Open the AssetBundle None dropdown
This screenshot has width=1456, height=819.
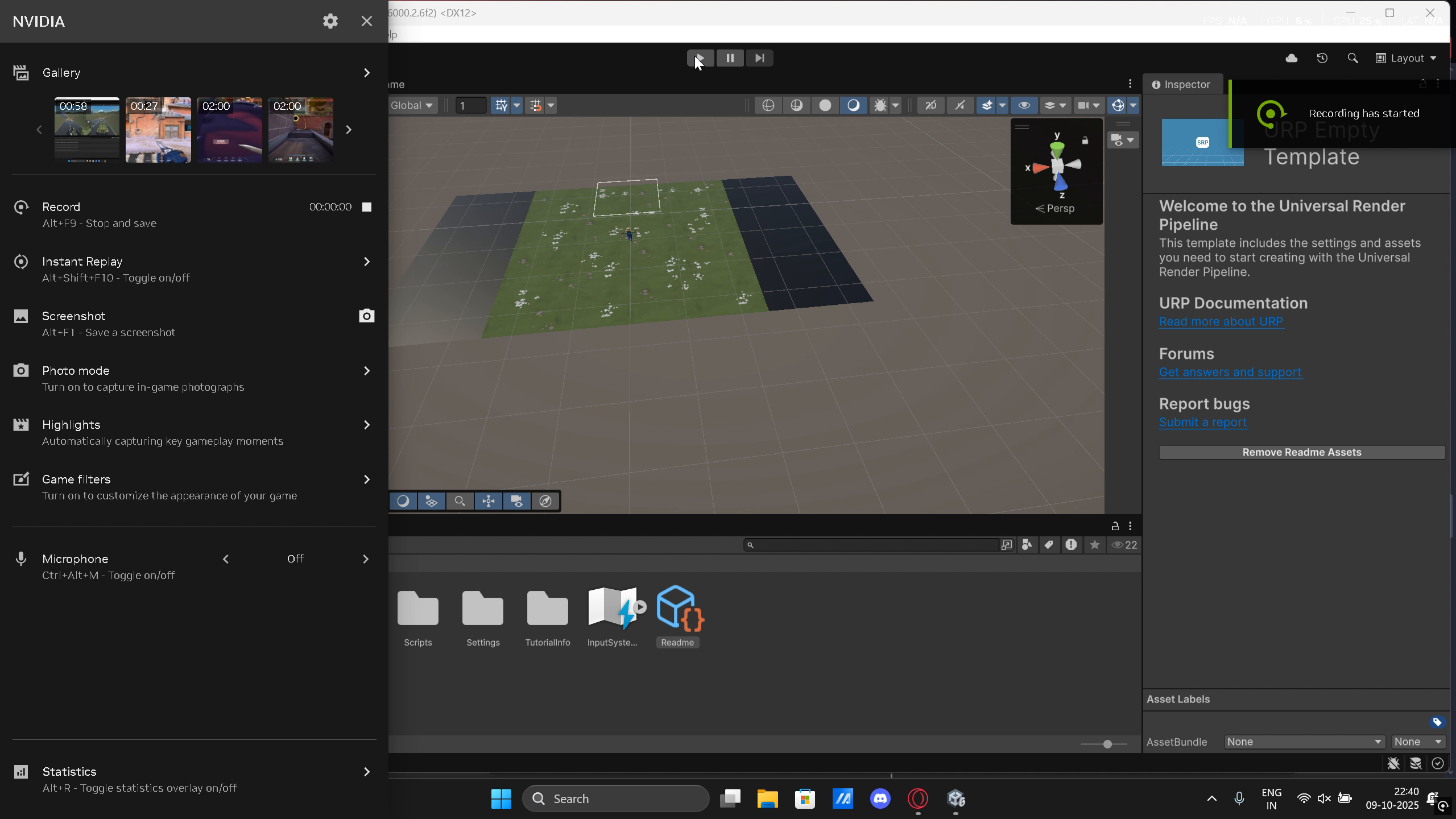(1304, 742)
